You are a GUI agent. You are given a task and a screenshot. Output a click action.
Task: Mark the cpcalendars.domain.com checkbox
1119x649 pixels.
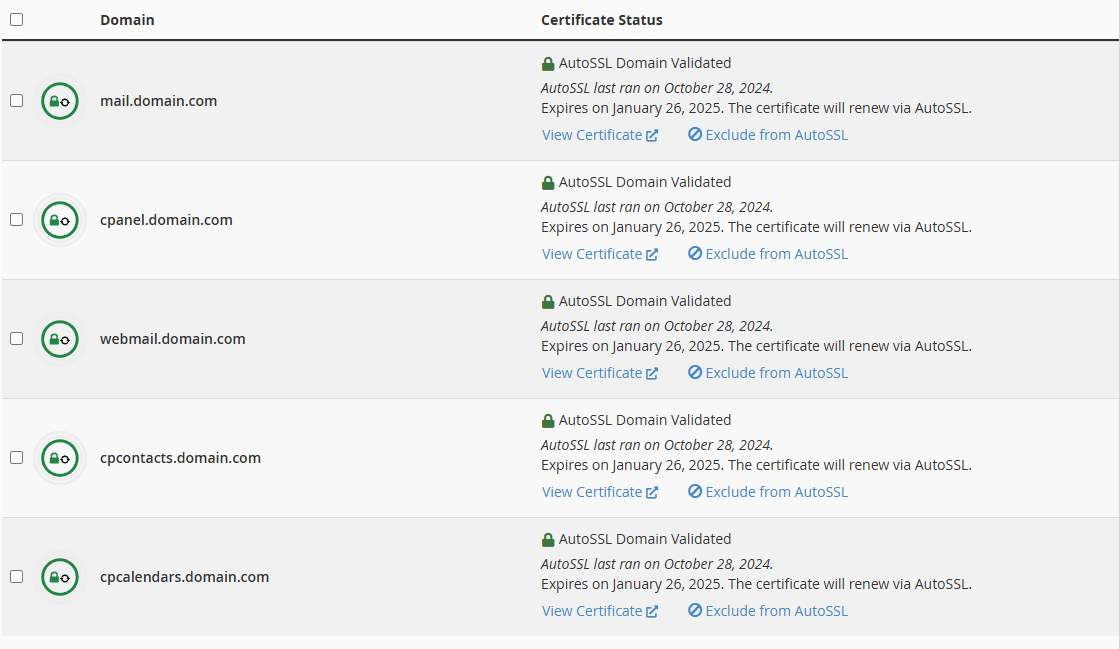pyautogui.click(x=16, y=577)
